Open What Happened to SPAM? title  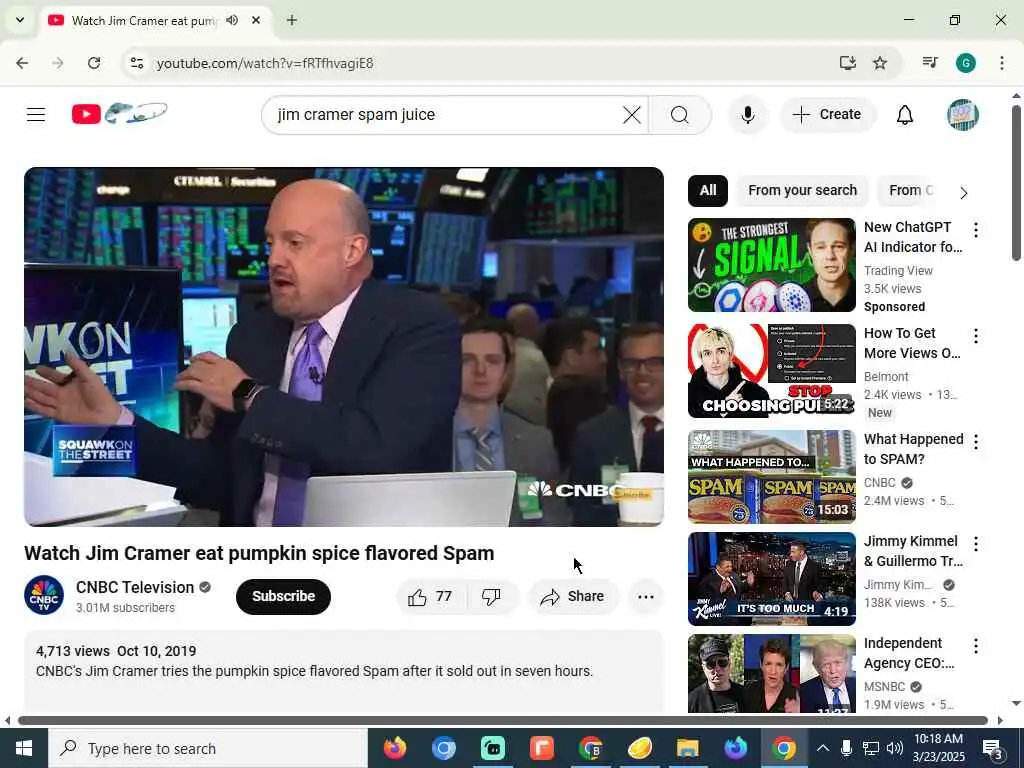913,449
